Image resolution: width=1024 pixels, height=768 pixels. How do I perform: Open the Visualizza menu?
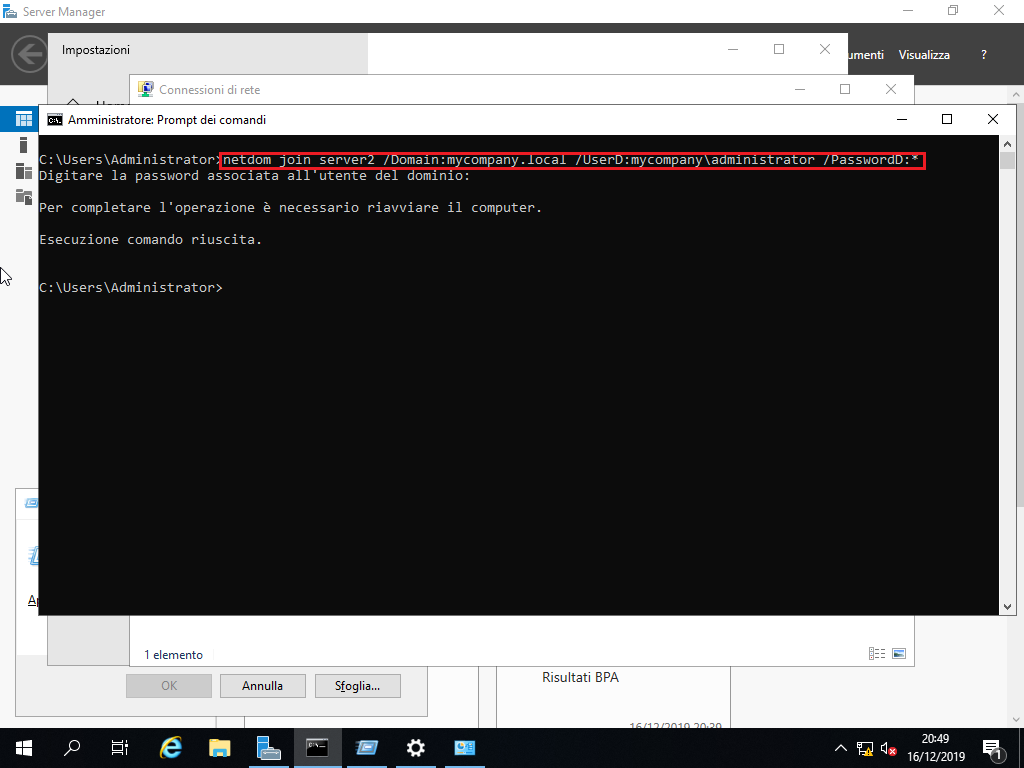point(923,55)
